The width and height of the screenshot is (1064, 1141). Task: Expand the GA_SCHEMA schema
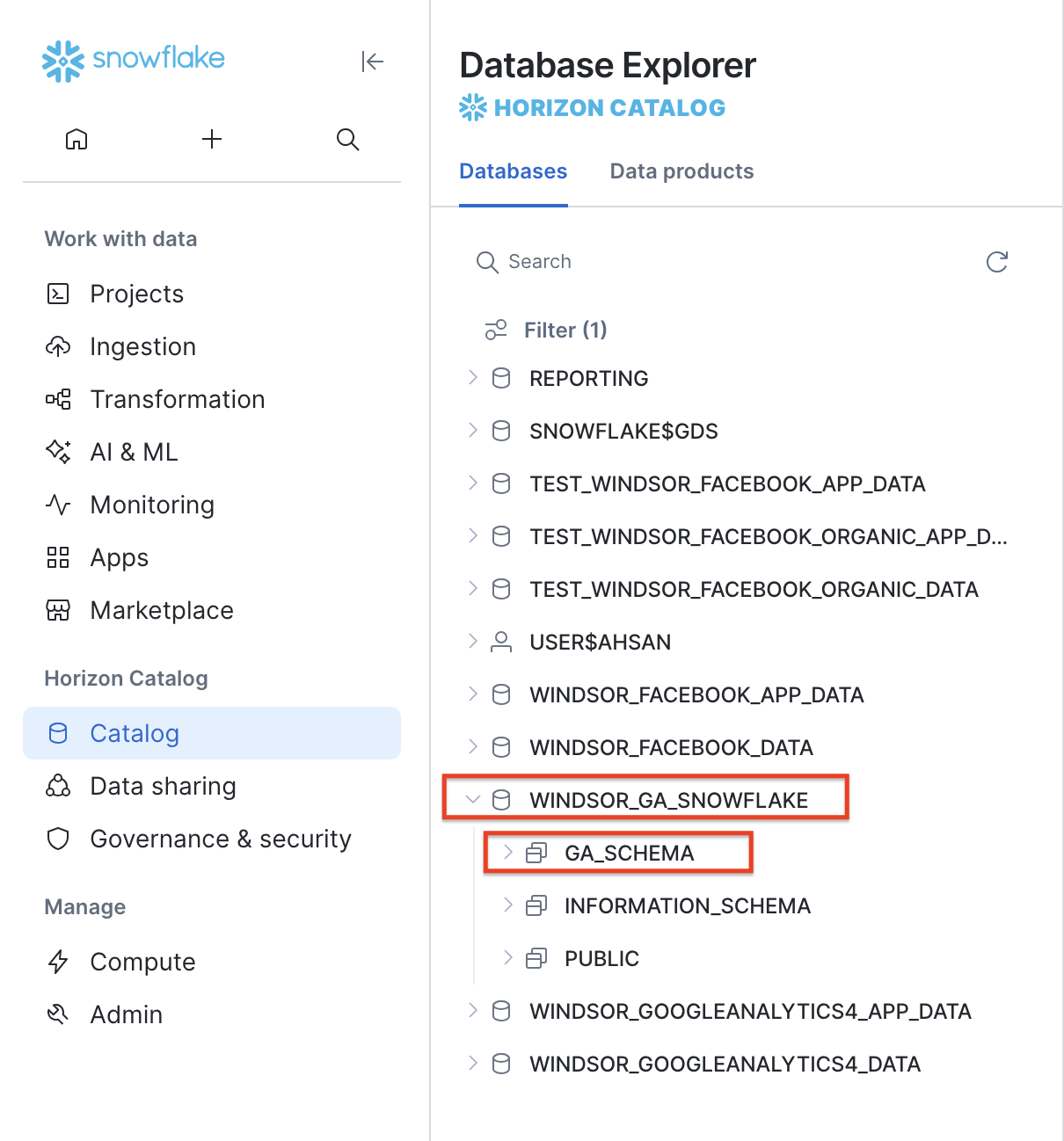coord(508,853)
